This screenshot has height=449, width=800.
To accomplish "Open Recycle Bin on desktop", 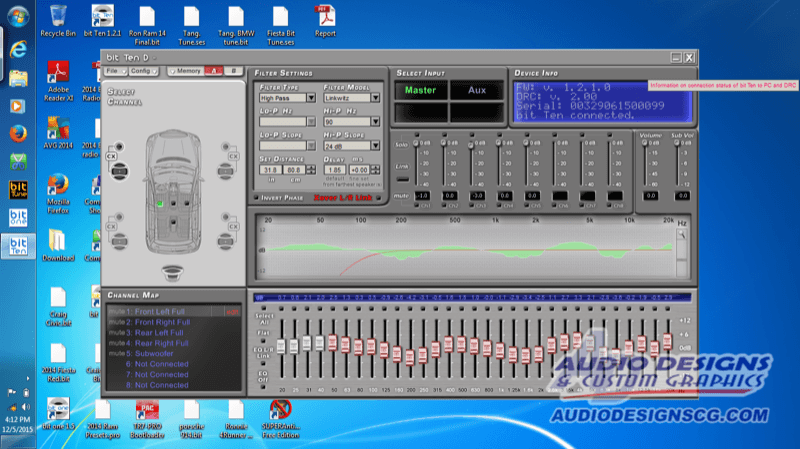I will click(x=58, y=20).
